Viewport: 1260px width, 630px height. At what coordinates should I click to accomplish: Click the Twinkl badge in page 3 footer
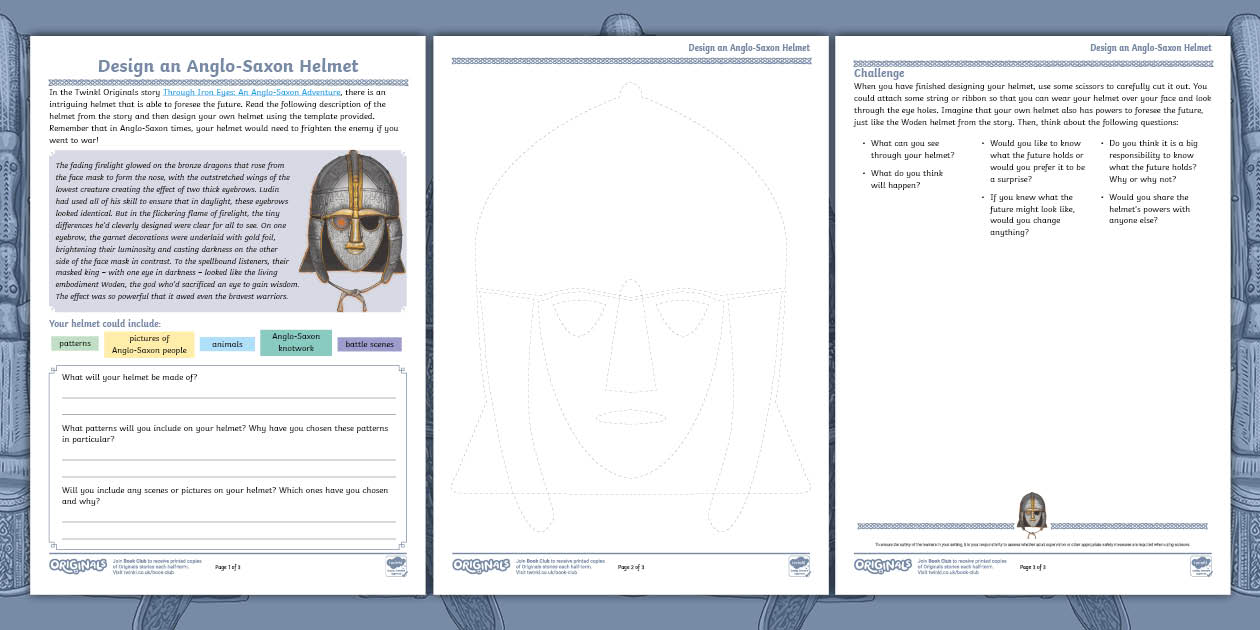click(1201, 566)
